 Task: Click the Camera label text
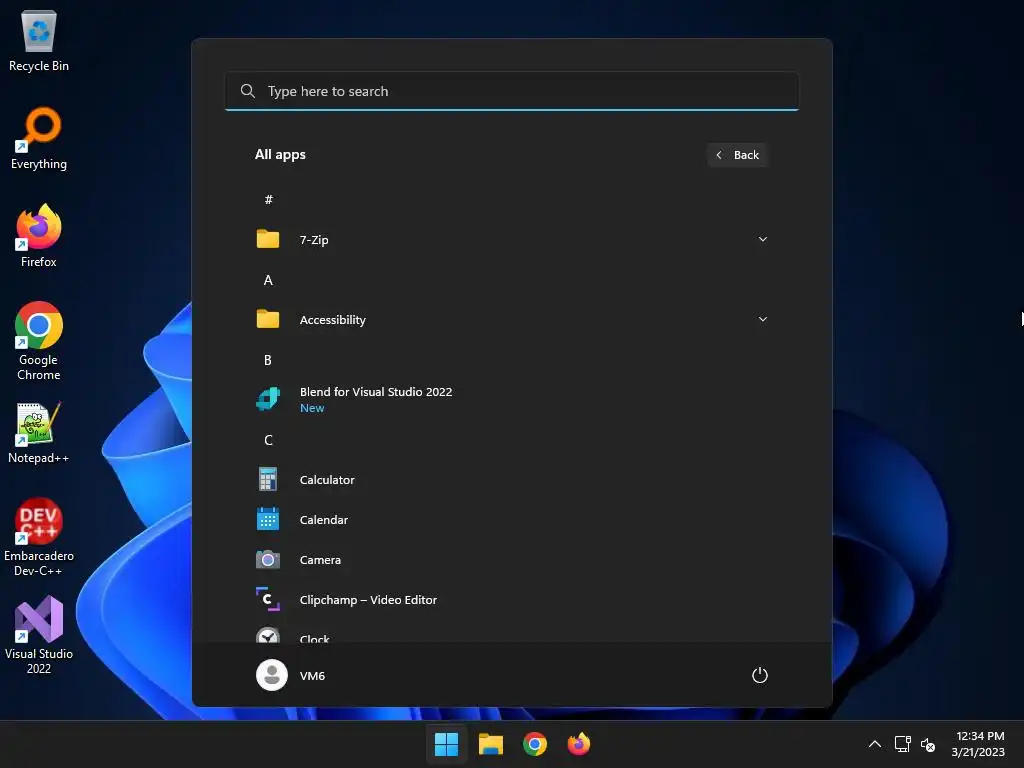click(320, 560)
